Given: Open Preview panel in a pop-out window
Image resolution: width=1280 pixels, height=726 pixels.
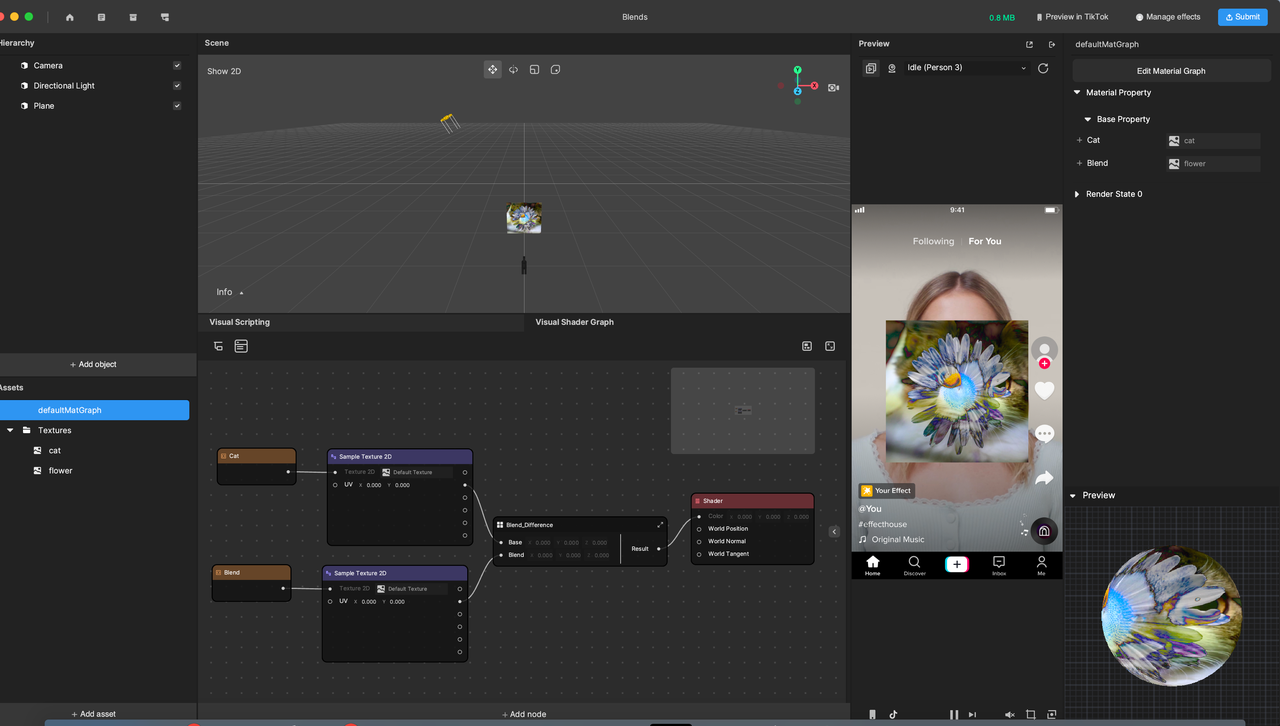Looking at the screenshot, I should click(1029, 44).
